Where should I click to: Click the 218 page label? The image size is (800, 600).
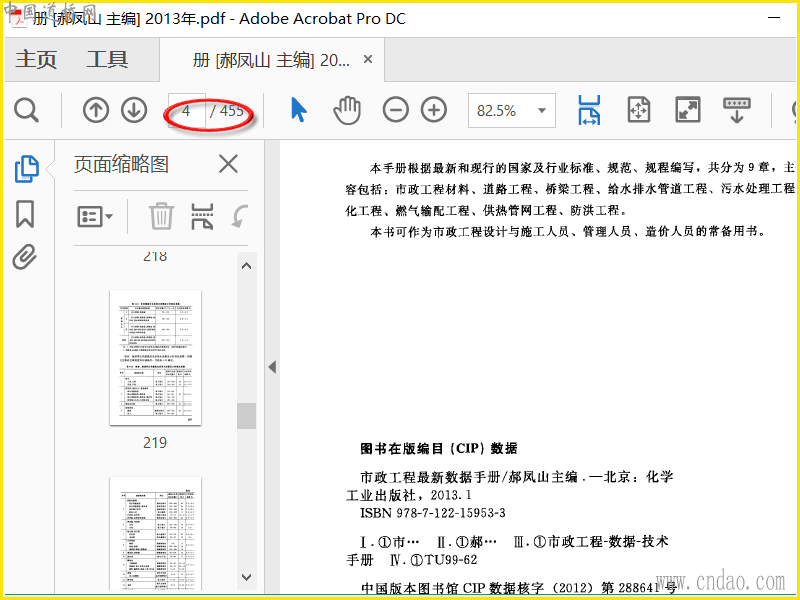coord(155,256)
